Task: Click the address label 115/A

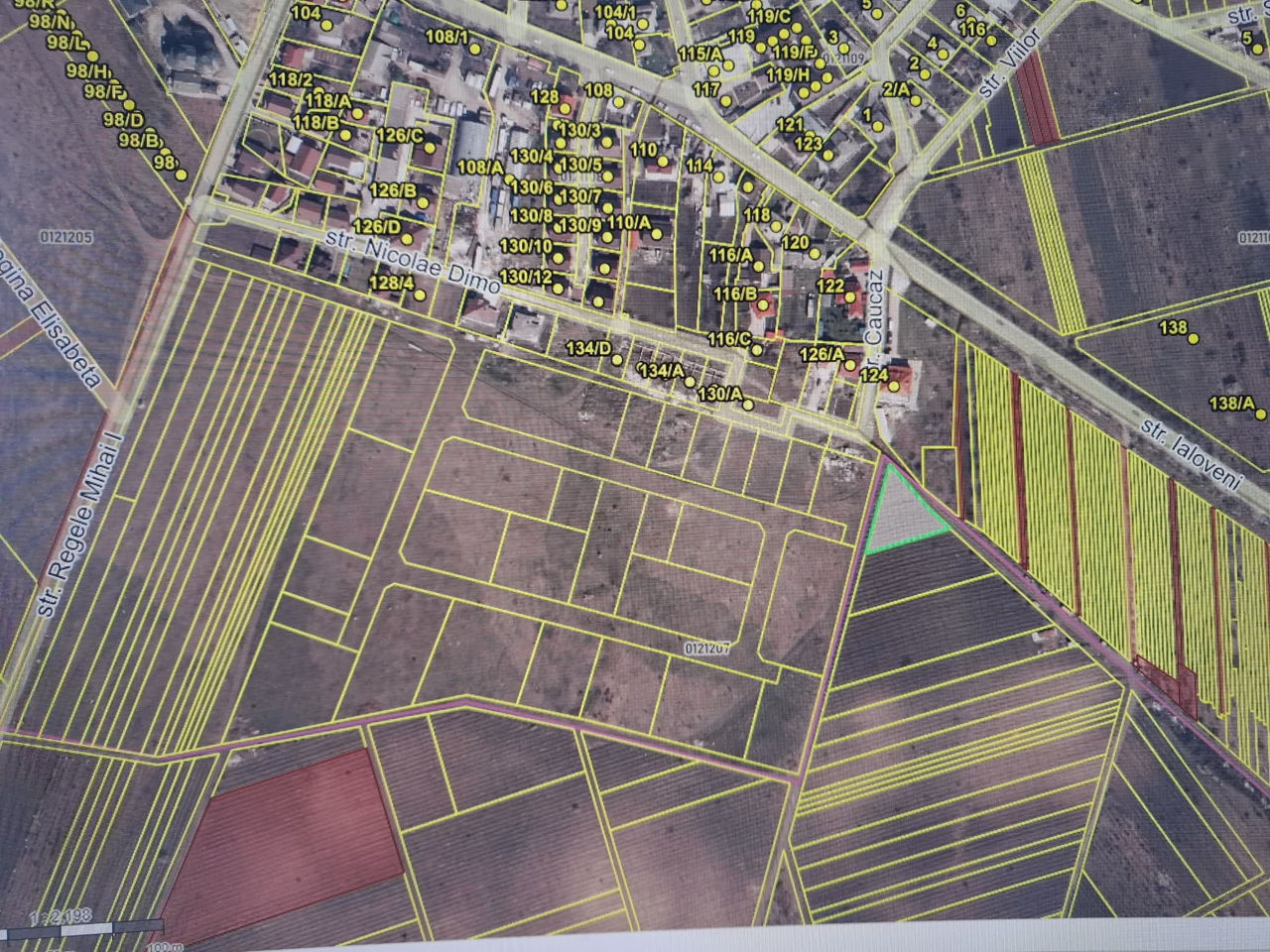Action: pyautogui.click(x=700, y=54)
